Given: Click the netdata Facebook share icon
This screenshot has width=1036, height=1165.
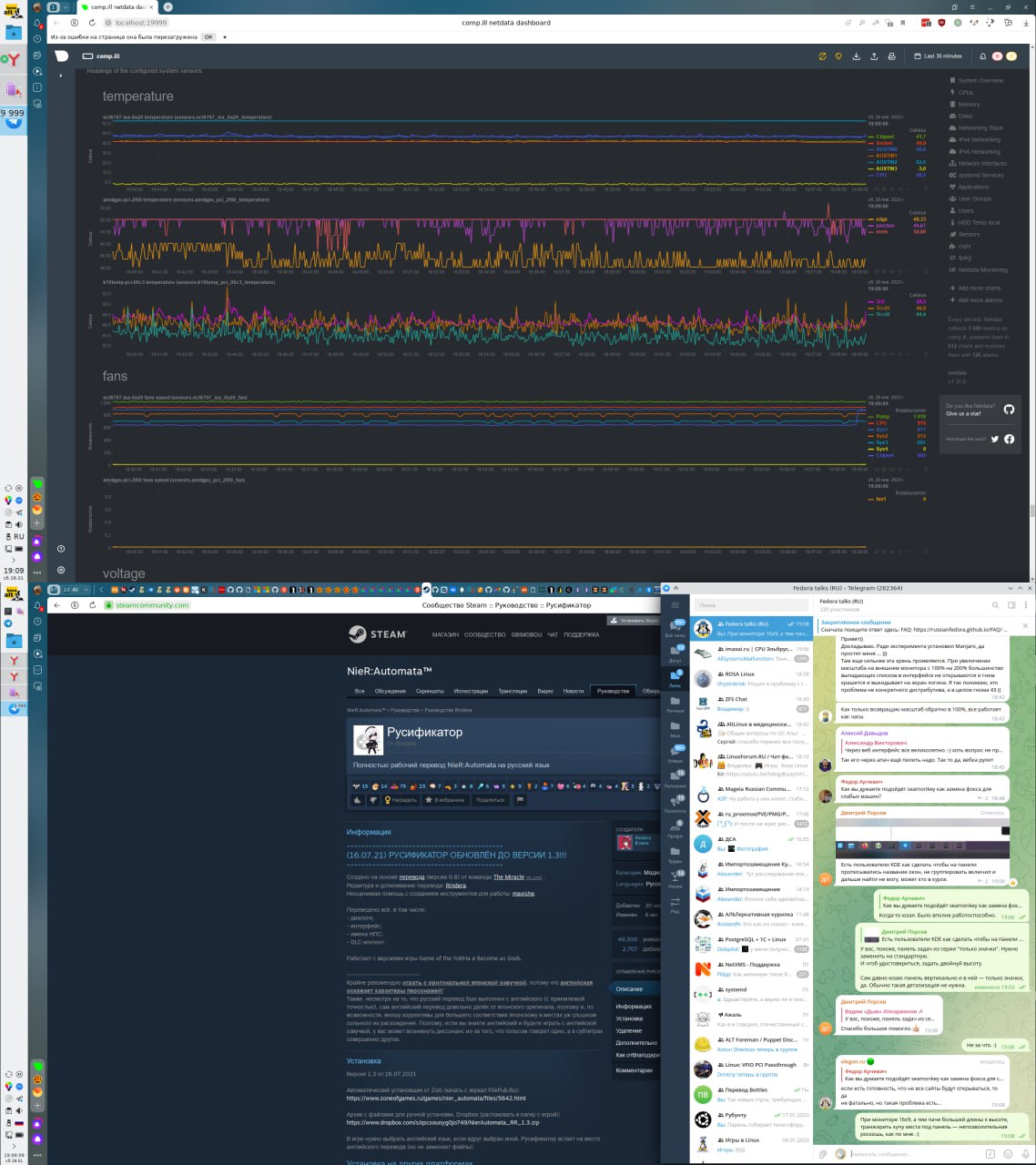Looking at the screenshot, I should (1010, 439).
